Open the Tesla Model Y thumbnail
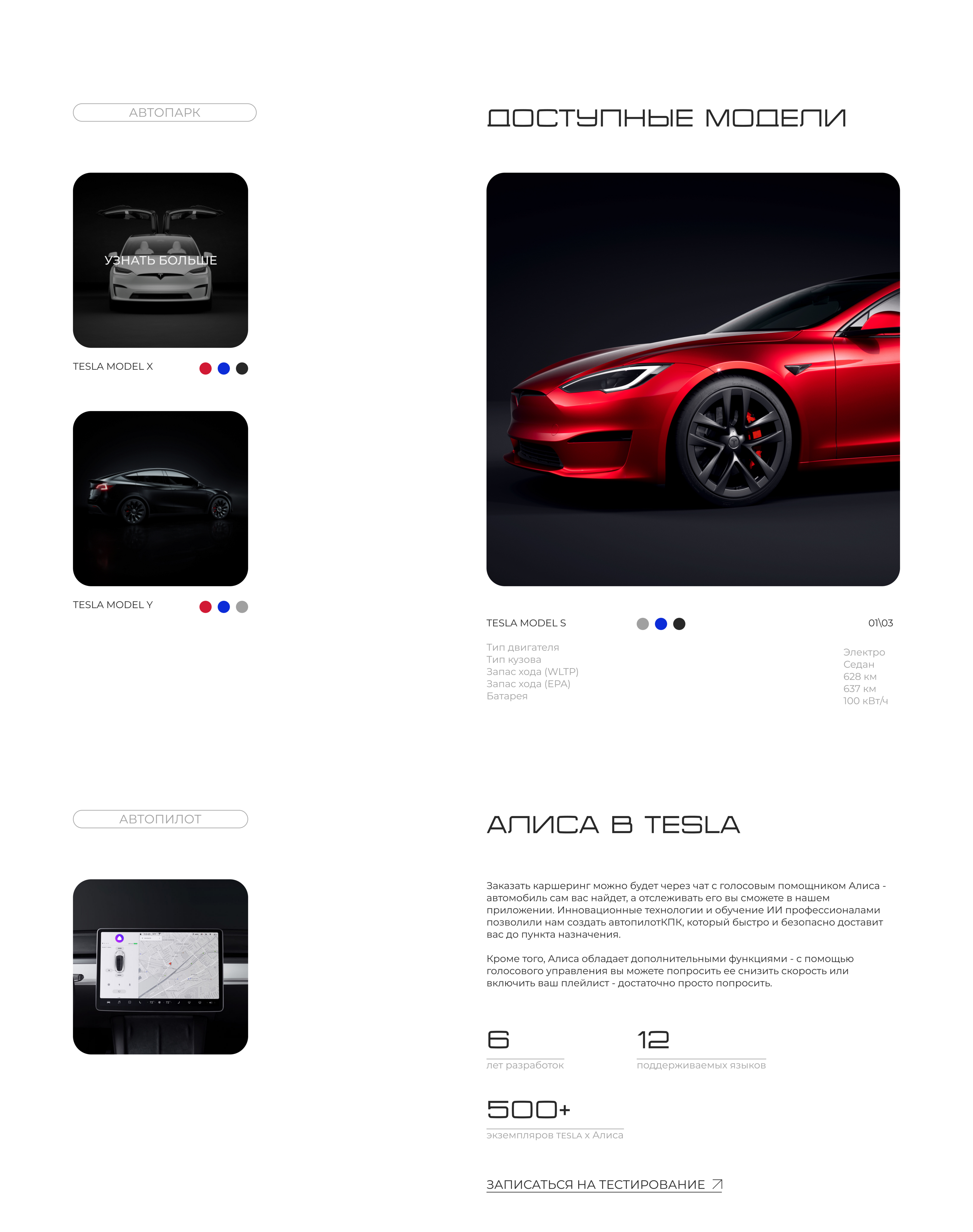973x1232 pixels. [x=161, y=498]
